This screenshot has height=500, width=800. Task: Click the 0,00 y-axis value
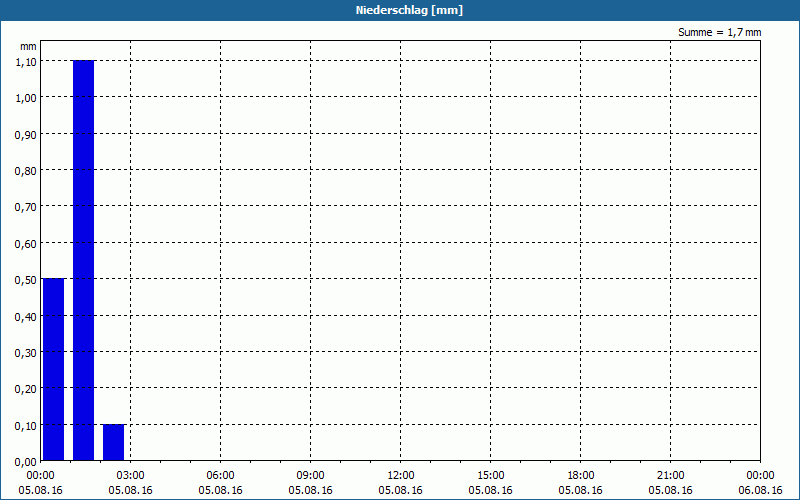pyautogui.click(x=26, y=462)
